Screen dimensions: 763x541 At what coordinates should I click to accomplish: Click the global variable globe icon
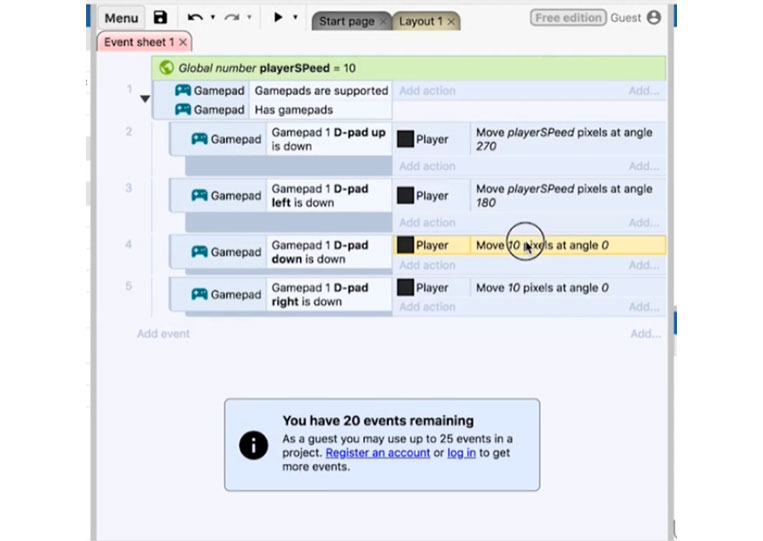click(x=166, y=68)
